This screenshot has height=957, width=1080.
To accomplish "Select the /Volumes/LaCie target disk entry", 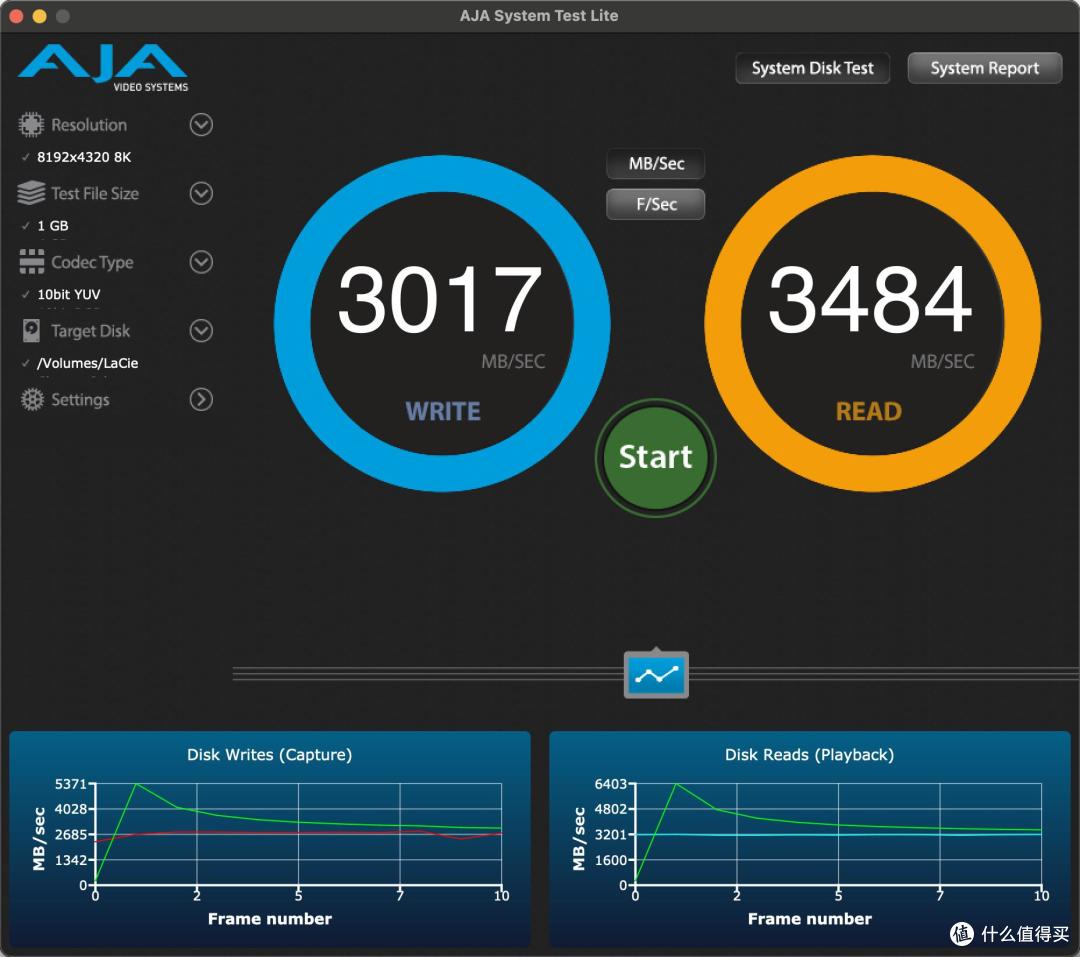I will (x=87, y=363).
